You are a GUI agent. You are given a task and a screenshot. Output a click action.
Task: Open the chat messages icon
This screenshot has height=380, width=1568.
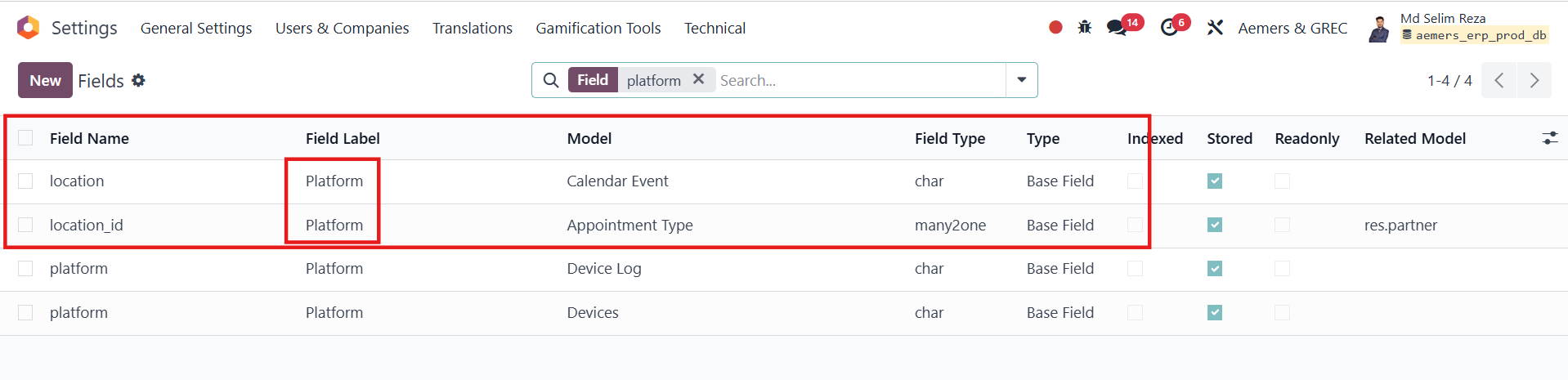pyautogui.click(x=1117, y=28)
